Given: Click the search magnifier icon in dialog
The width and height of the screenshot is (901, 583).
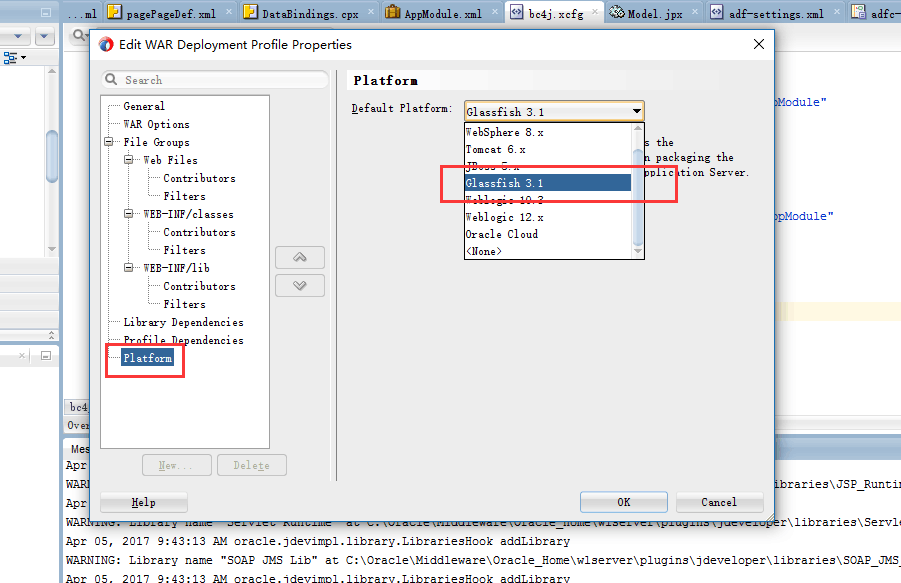Looking at the screenshot, I should coord(111,79).
